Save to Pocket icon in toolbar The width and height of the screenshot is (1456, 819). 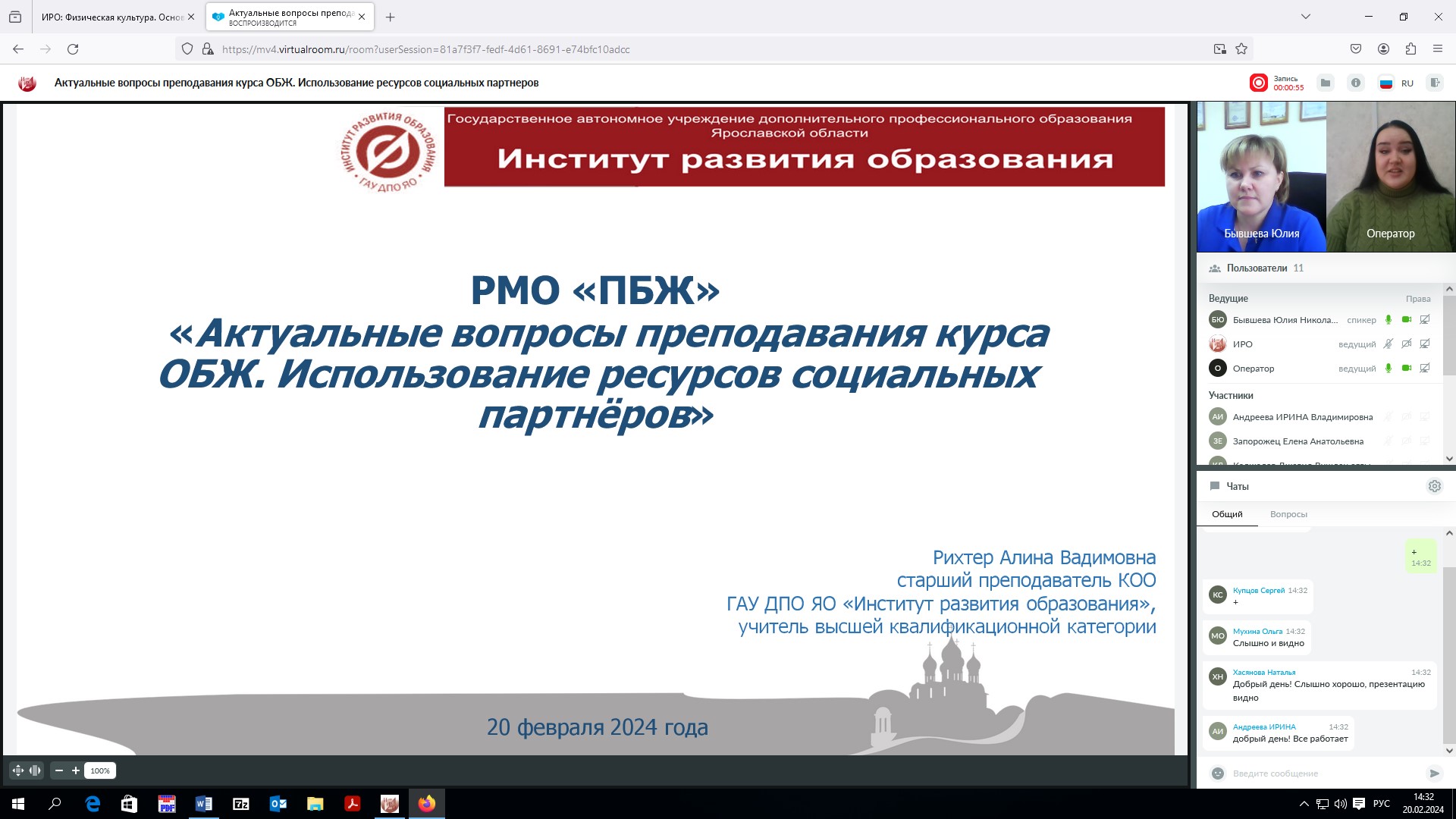point(1356,49)
